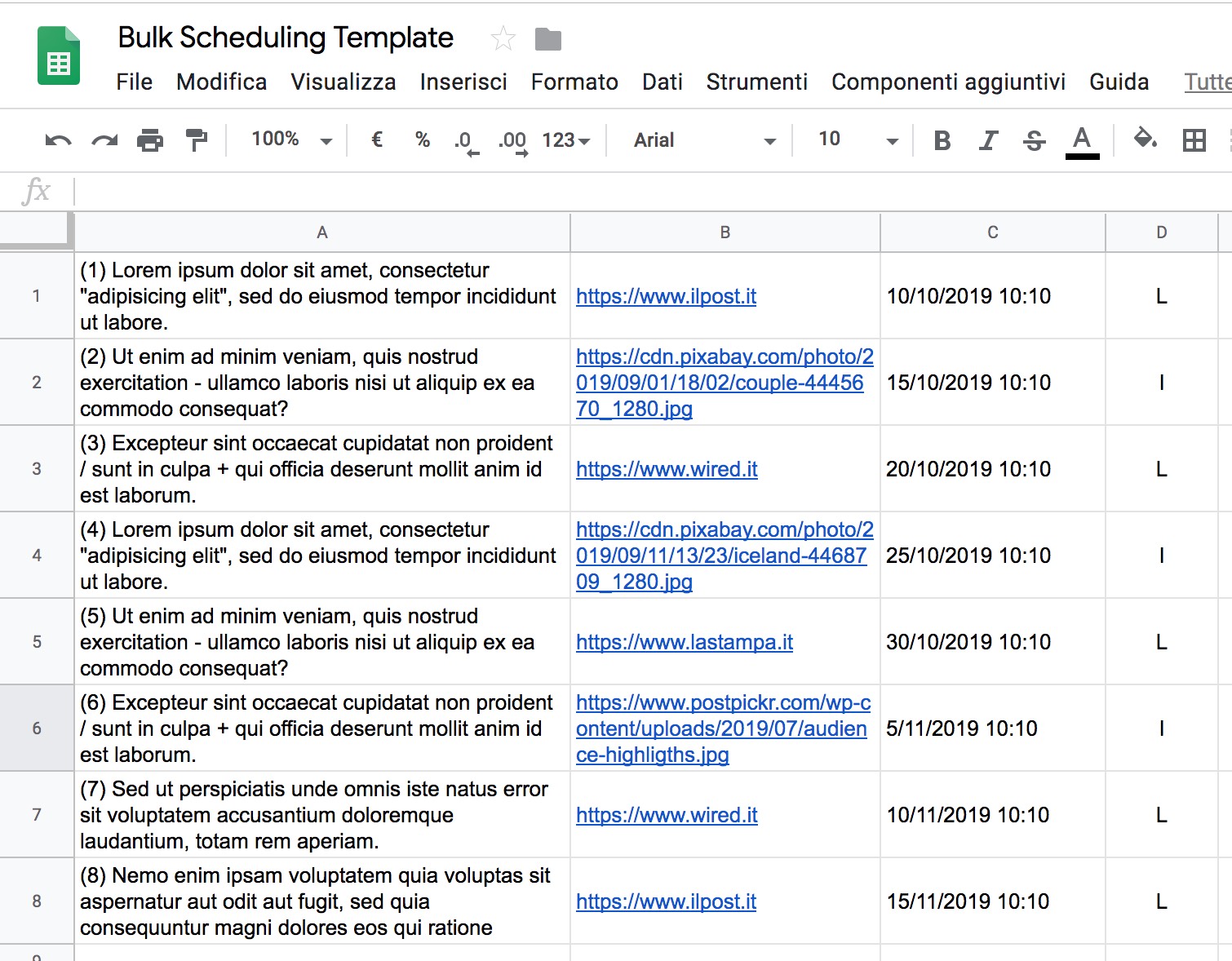Open the Formato menu
This screenshot has height=961, width=1232.
(574, 82)
